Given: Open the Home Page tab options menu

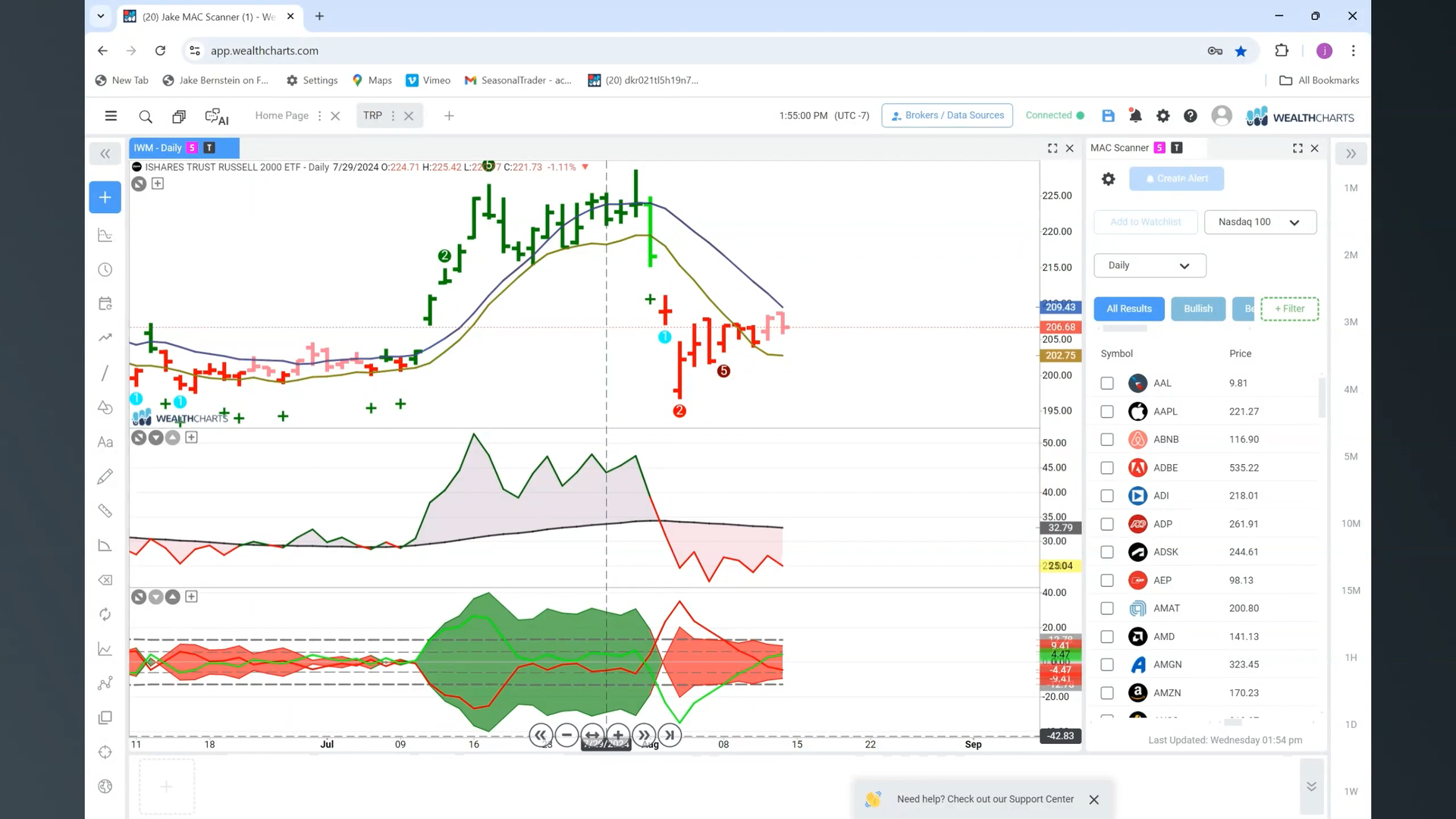Looking at the screenshot, I should tap(319, 116).
